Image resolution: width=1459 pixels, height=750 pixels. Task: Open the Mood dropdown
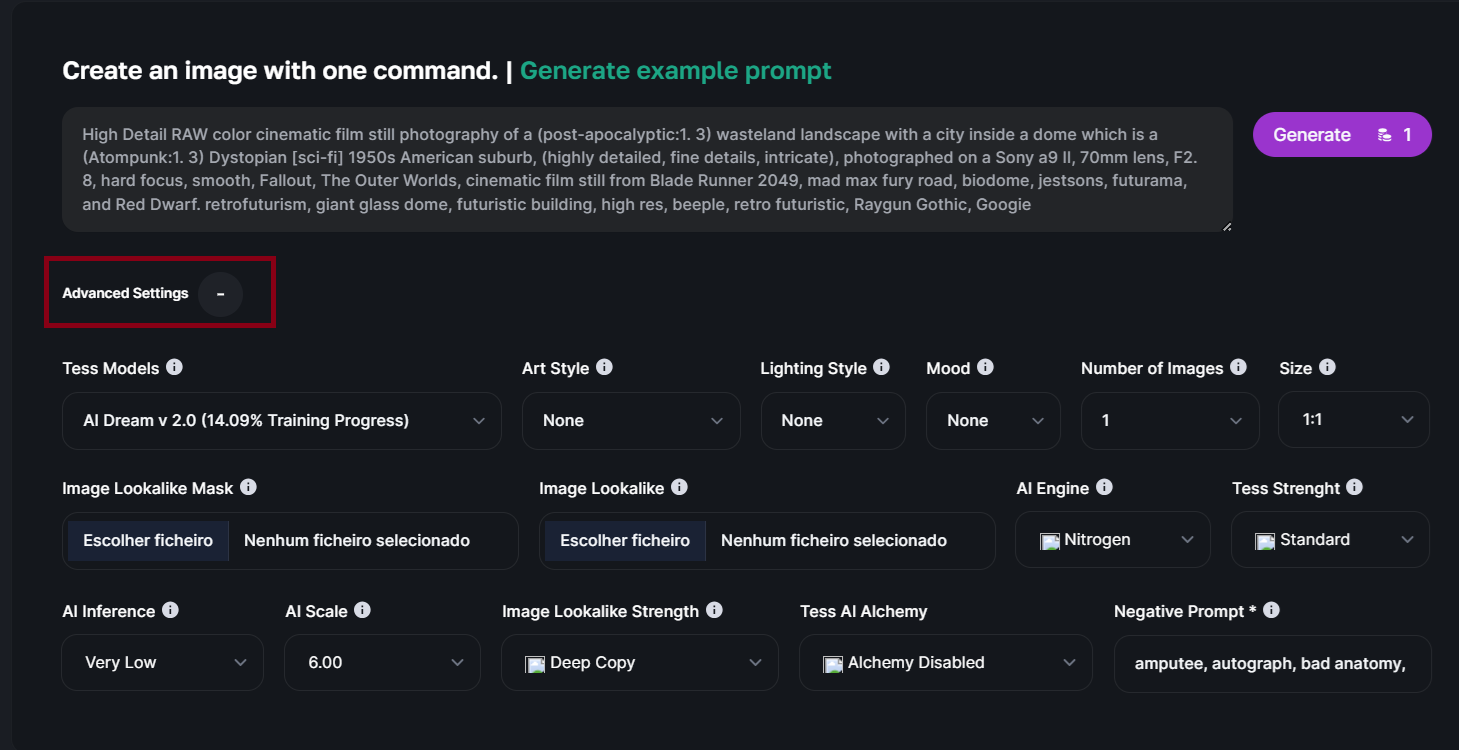[993, 421]
